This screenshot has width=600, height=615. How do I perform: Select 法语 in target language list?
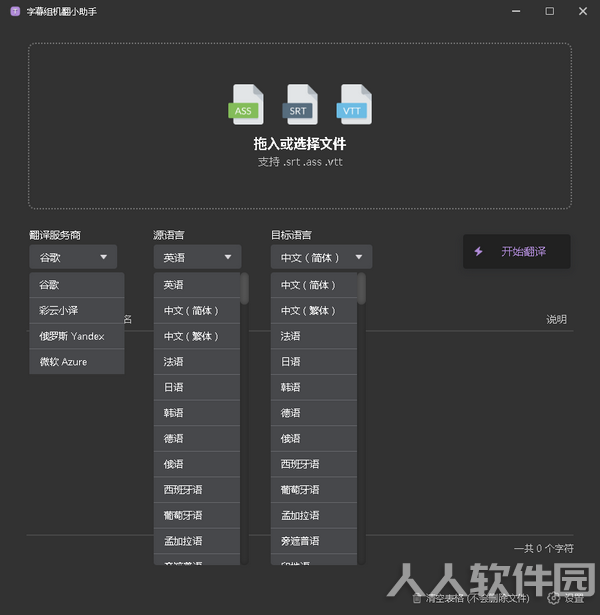tap(314, 336)
